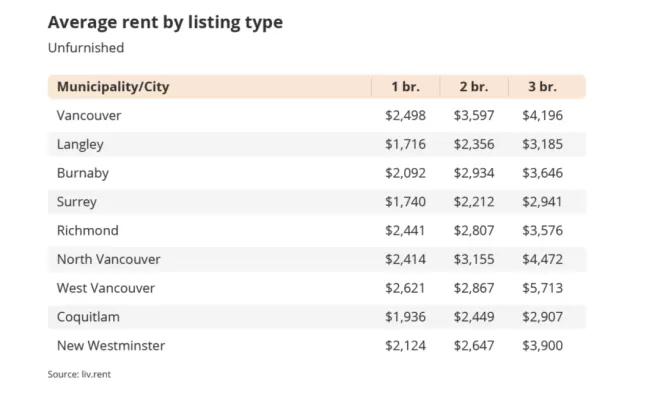Select West Vancouver row name
This screenshot has height=398, width=660.
click(106, 288)
